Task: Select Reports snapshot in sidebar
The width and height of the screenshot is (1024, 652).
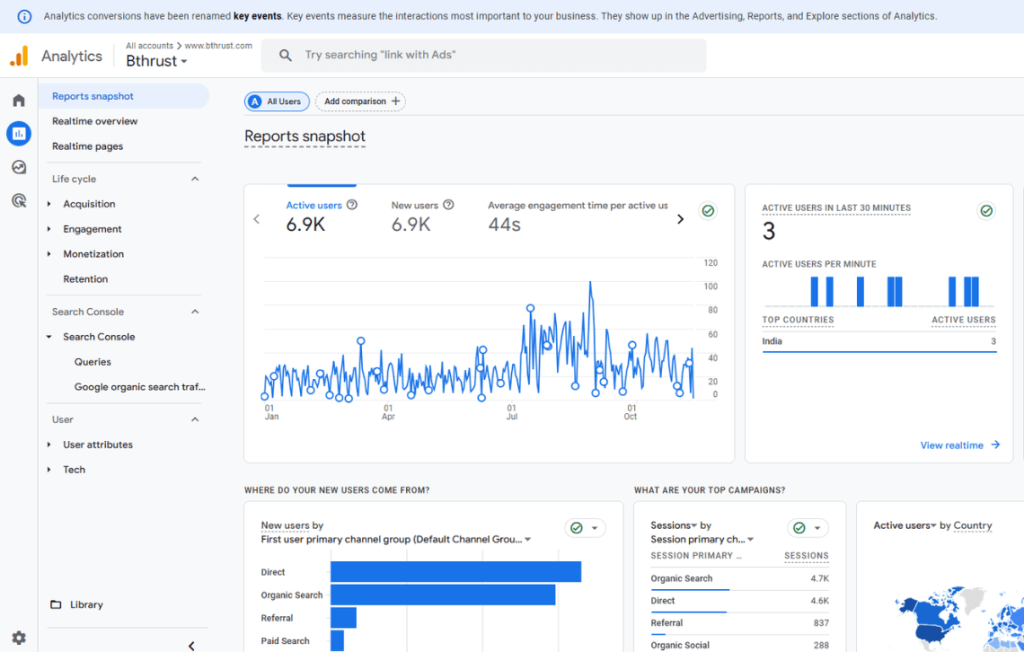Action: tap(124, 96)
